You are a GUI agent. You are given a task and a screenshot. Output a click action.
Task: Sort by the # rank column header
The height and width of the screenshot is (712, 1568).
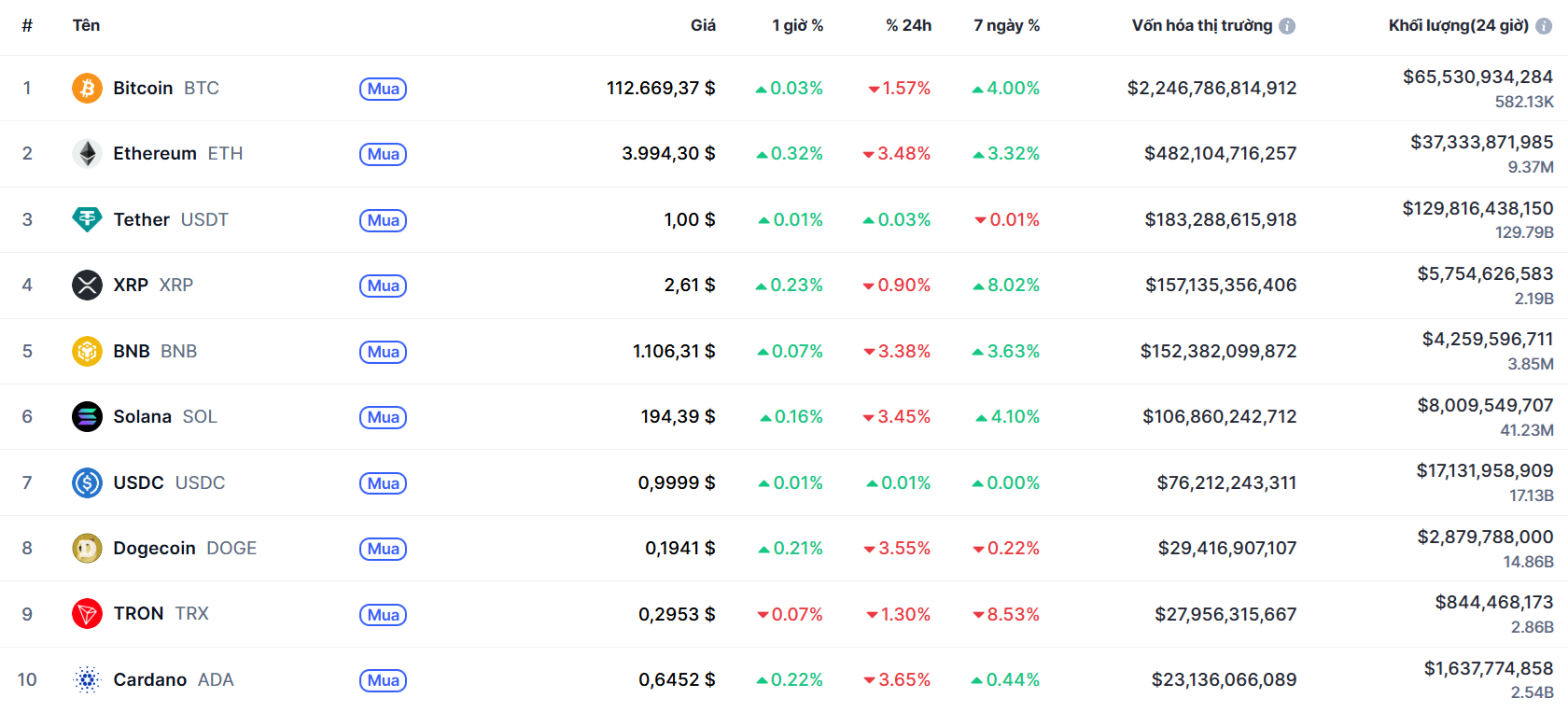point(27,25)
